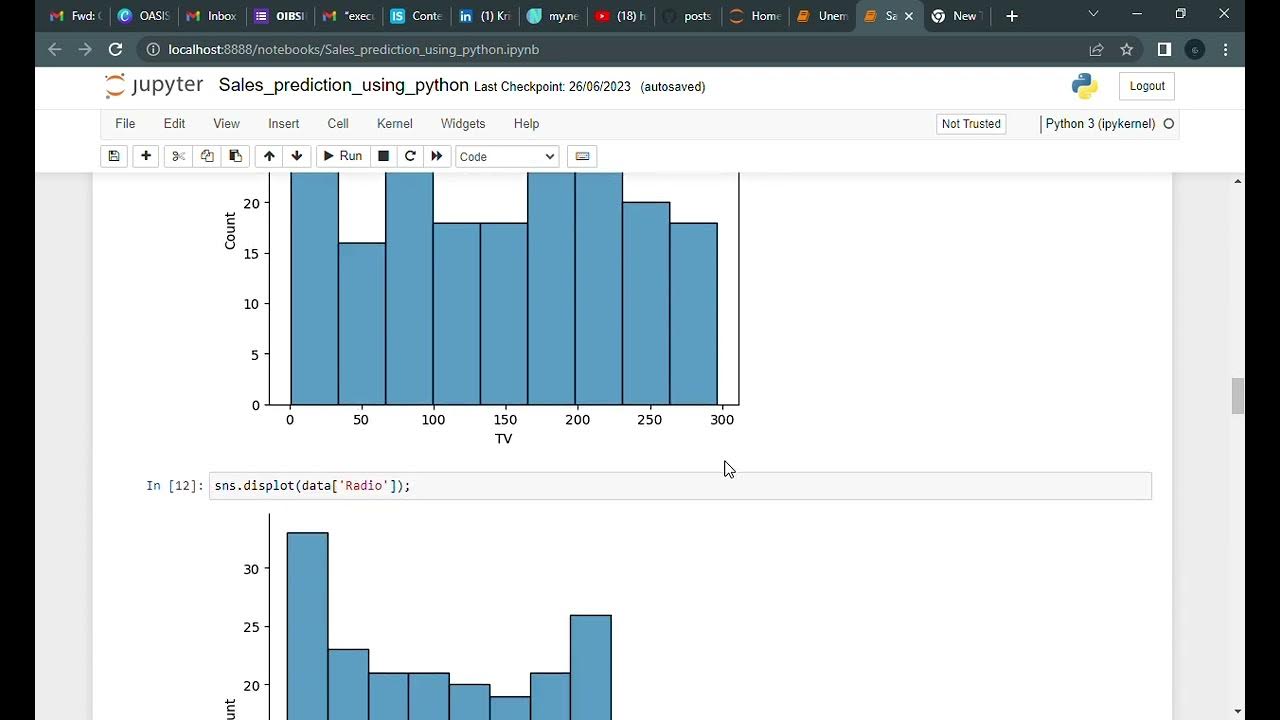This screenshot has height=720, width=1280.
Task: Save notebook with the floppy disk icon
Action: tap(114, 156)
